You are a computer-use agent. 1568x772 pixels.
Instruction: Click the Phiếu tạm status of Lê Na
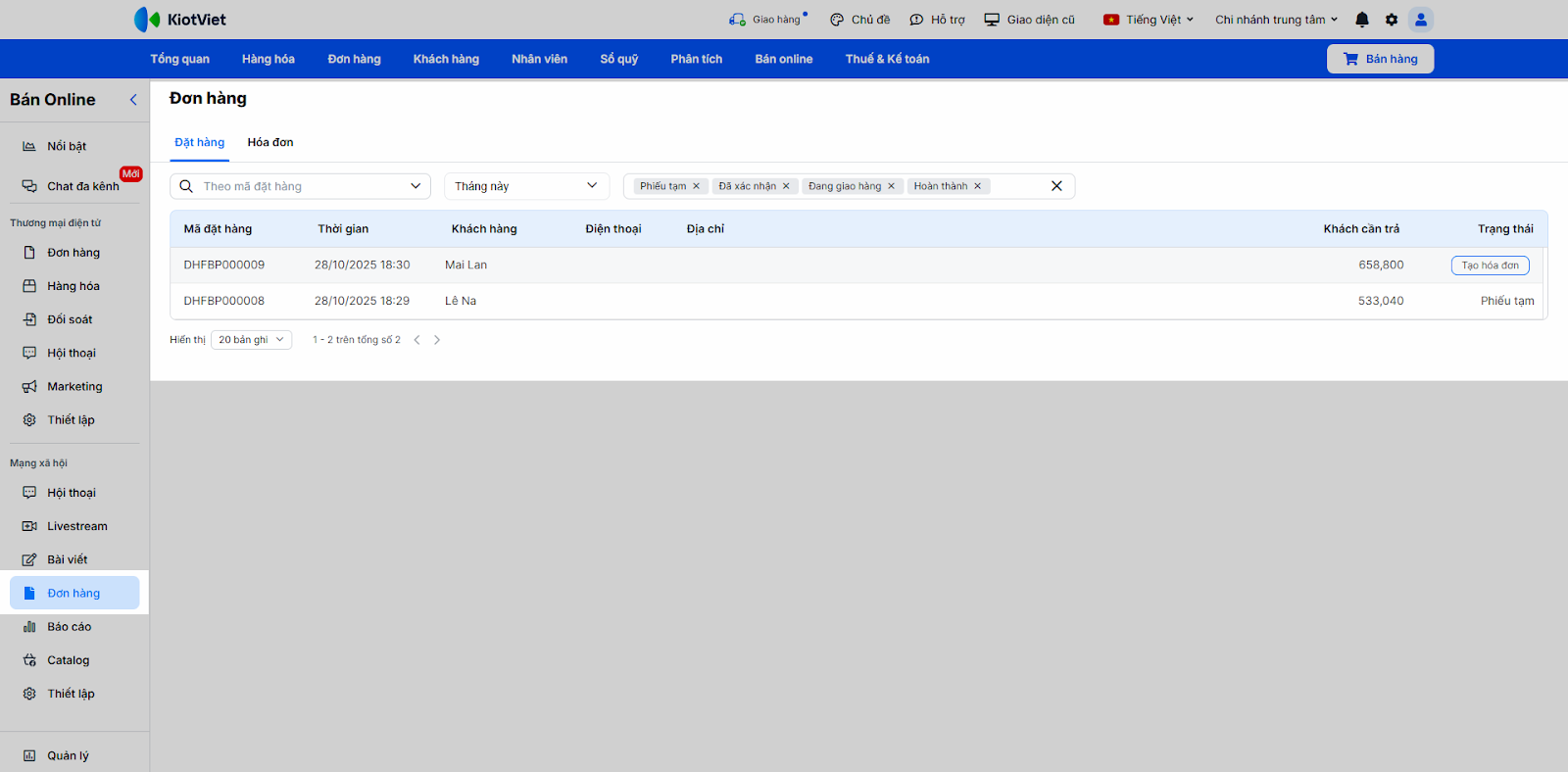pos(1507,302)
